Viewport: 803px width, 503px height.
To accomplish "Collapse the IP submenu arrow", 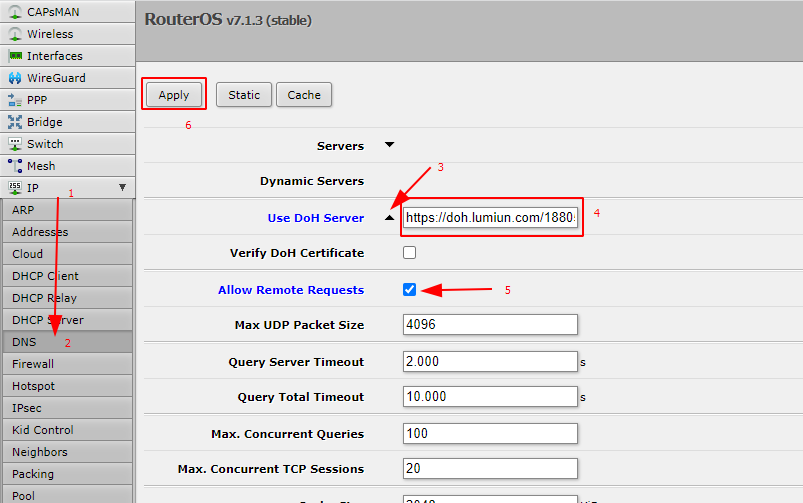I will pyautogui.click(x=122, y=187).
